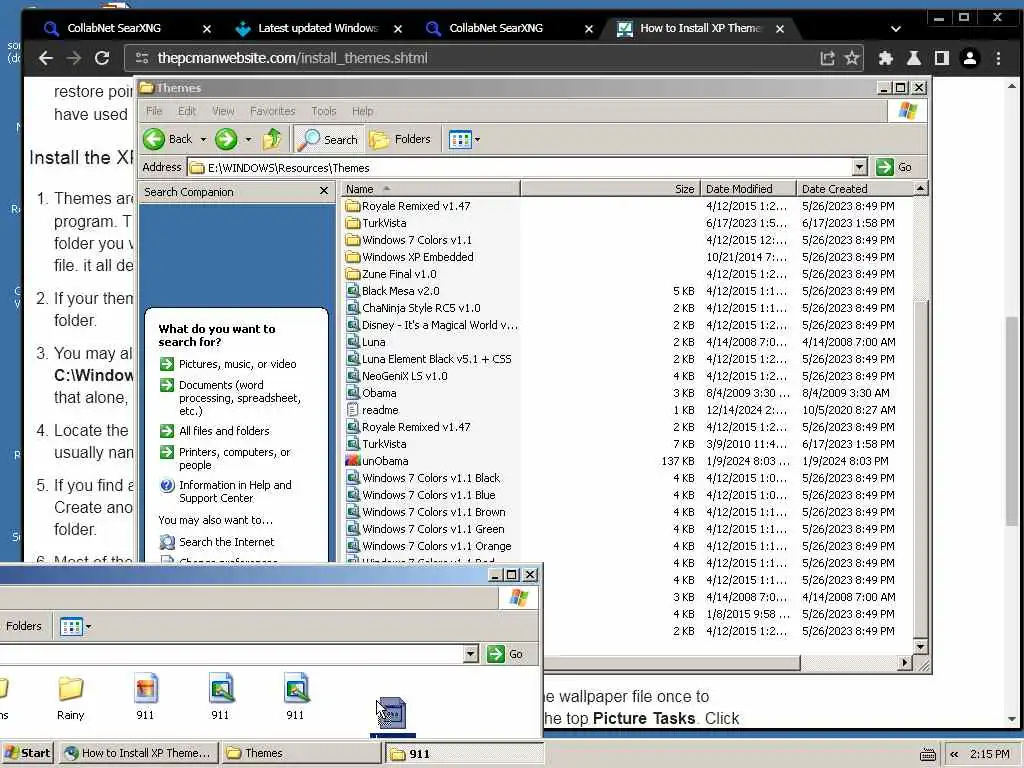Bookmark this page with the star icon
1024x768 pixels.
[852, 58]
